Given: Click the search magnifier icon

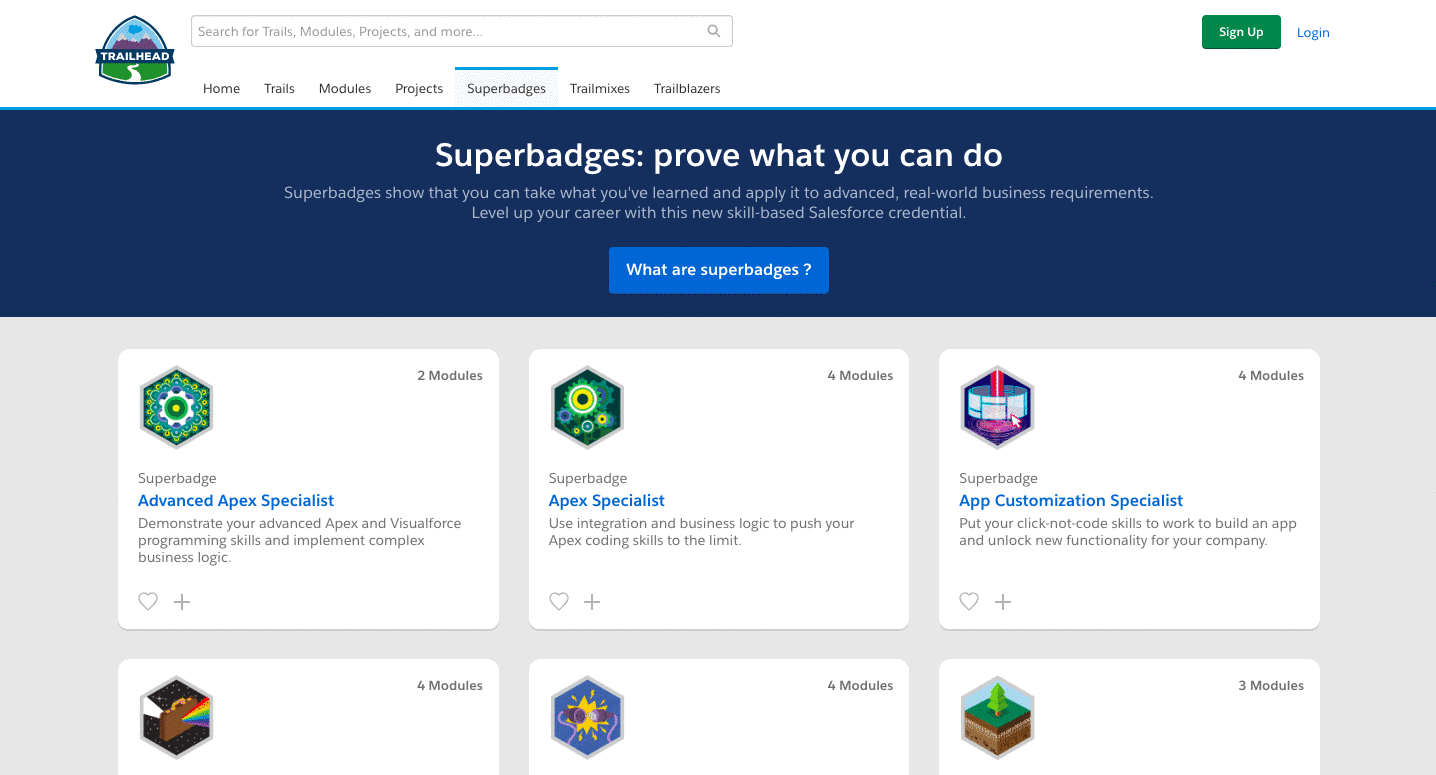Looking at the screenshot, I should point(714,31).
